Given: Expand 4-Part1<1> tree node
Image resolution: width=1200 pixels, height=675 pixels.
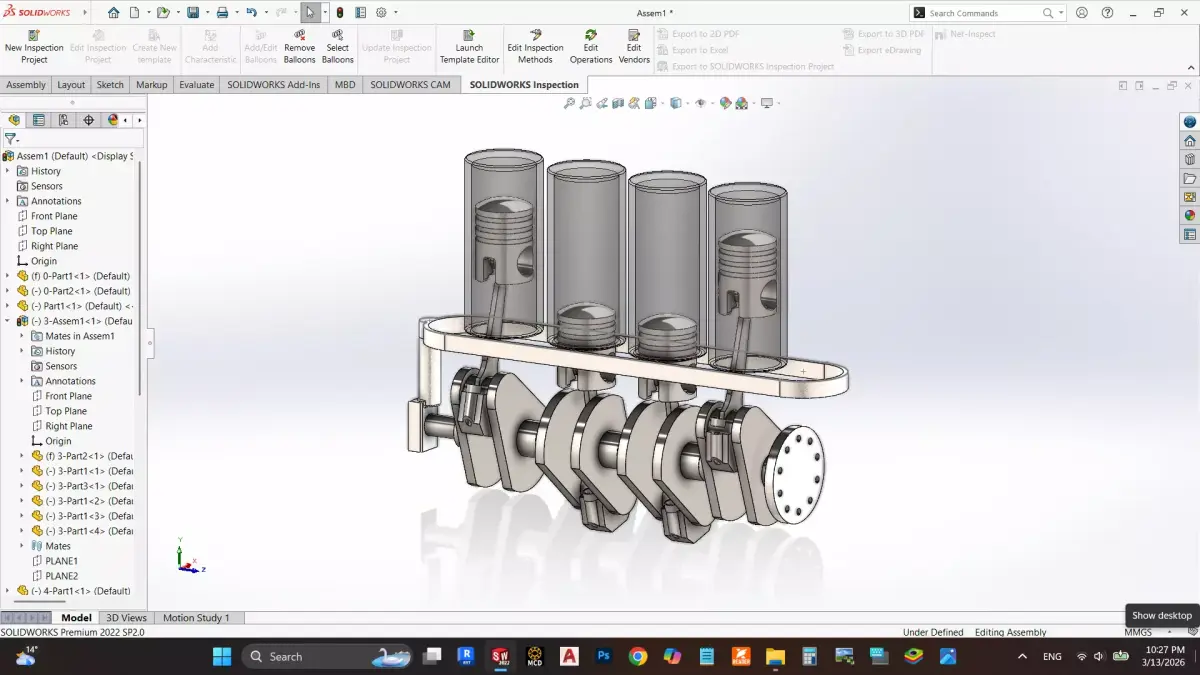Looking at the screenshot, I should click(x=7, y=591).
